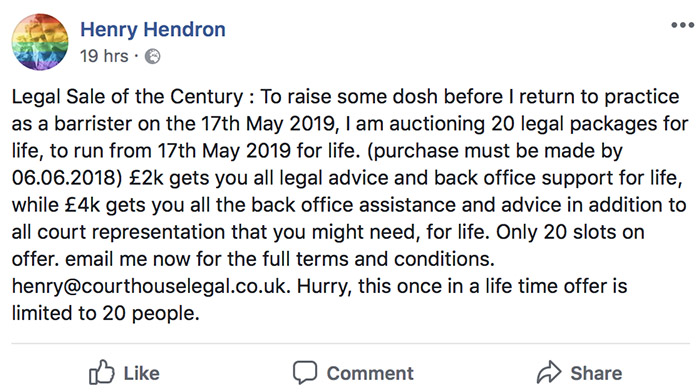This screenshot has height=392, width=700.
Task: Click the words email me now for full terms
Action: 280,259
